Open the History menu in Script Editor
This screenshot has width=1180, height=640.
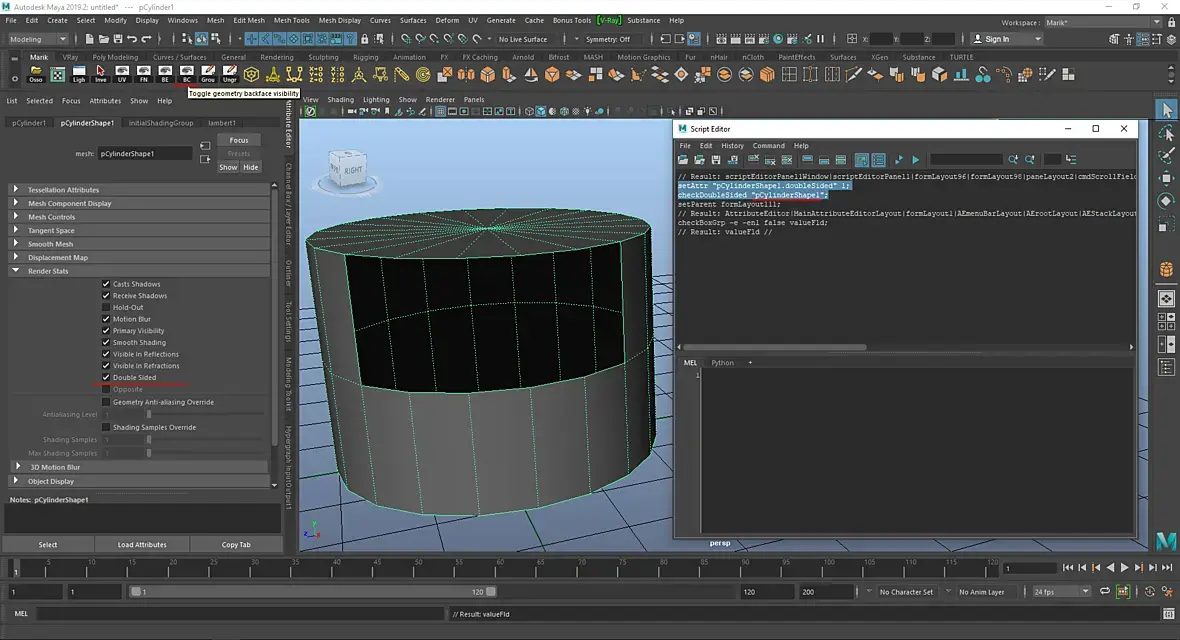click(x=731, y=146)
